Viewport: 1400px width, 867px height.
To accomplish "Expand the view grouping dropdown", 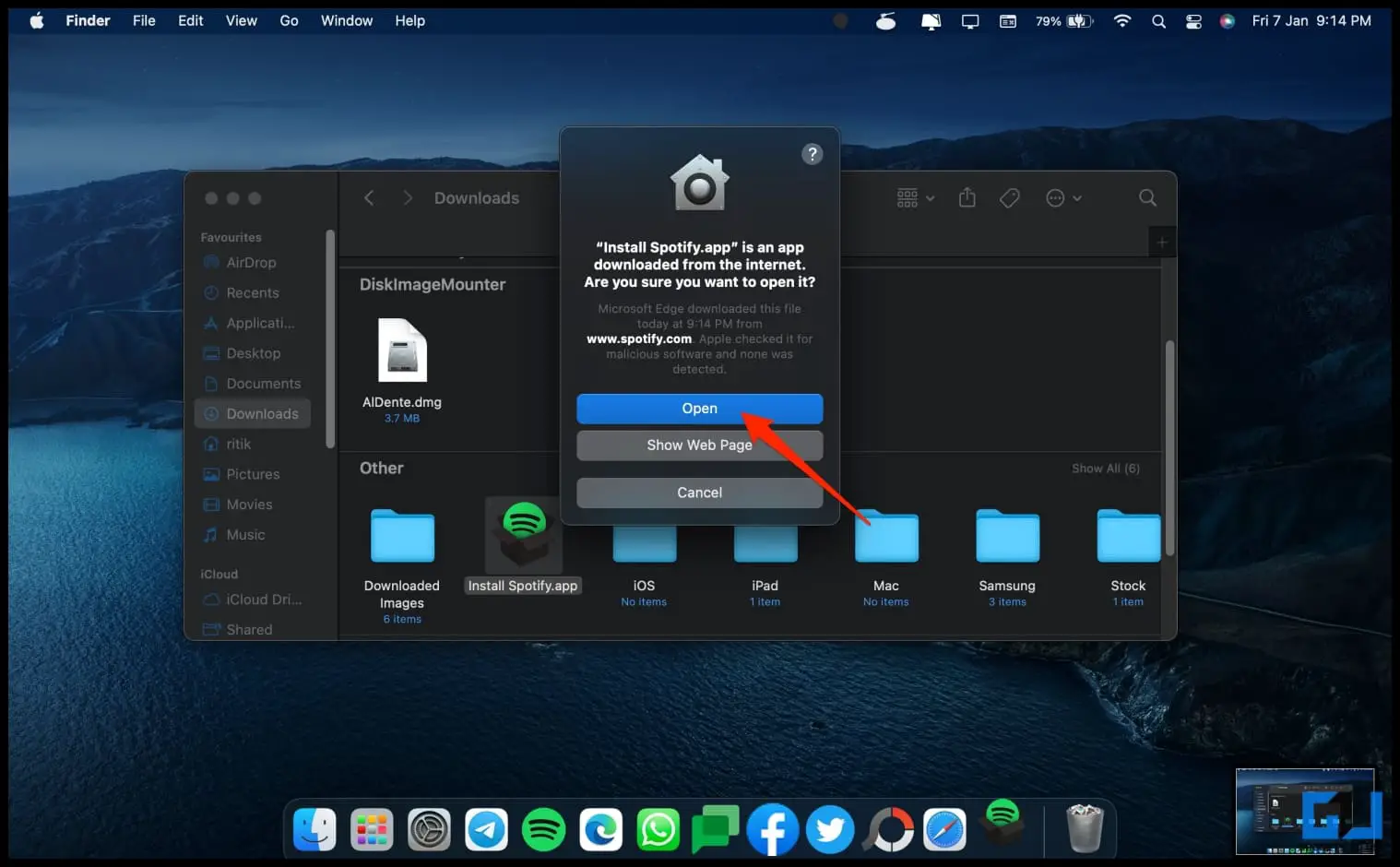I will click(x=916, y=197).
